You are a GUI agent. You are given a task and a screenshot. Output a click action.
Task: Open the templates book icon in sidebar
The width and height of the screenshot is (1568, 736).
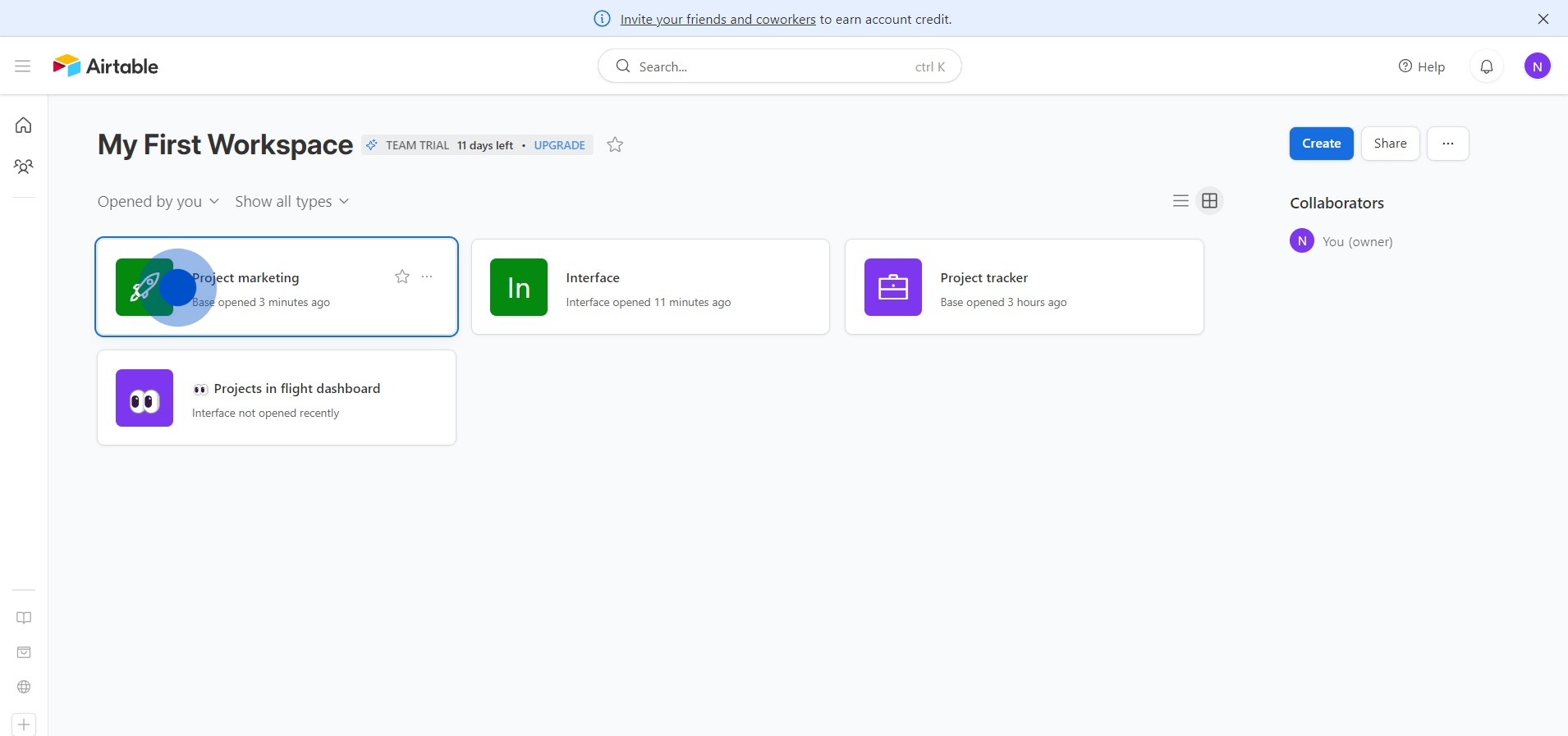click(x=24, y=618)
